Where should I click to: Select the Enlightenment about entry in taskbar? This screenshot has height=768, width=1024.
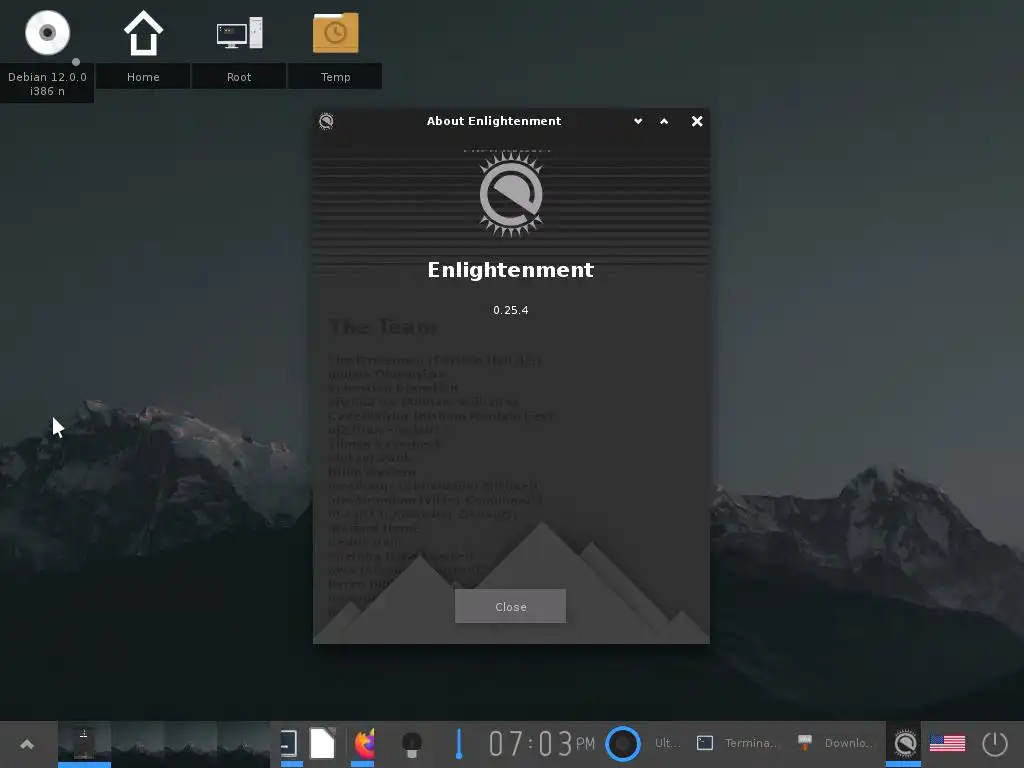(904, 743)
